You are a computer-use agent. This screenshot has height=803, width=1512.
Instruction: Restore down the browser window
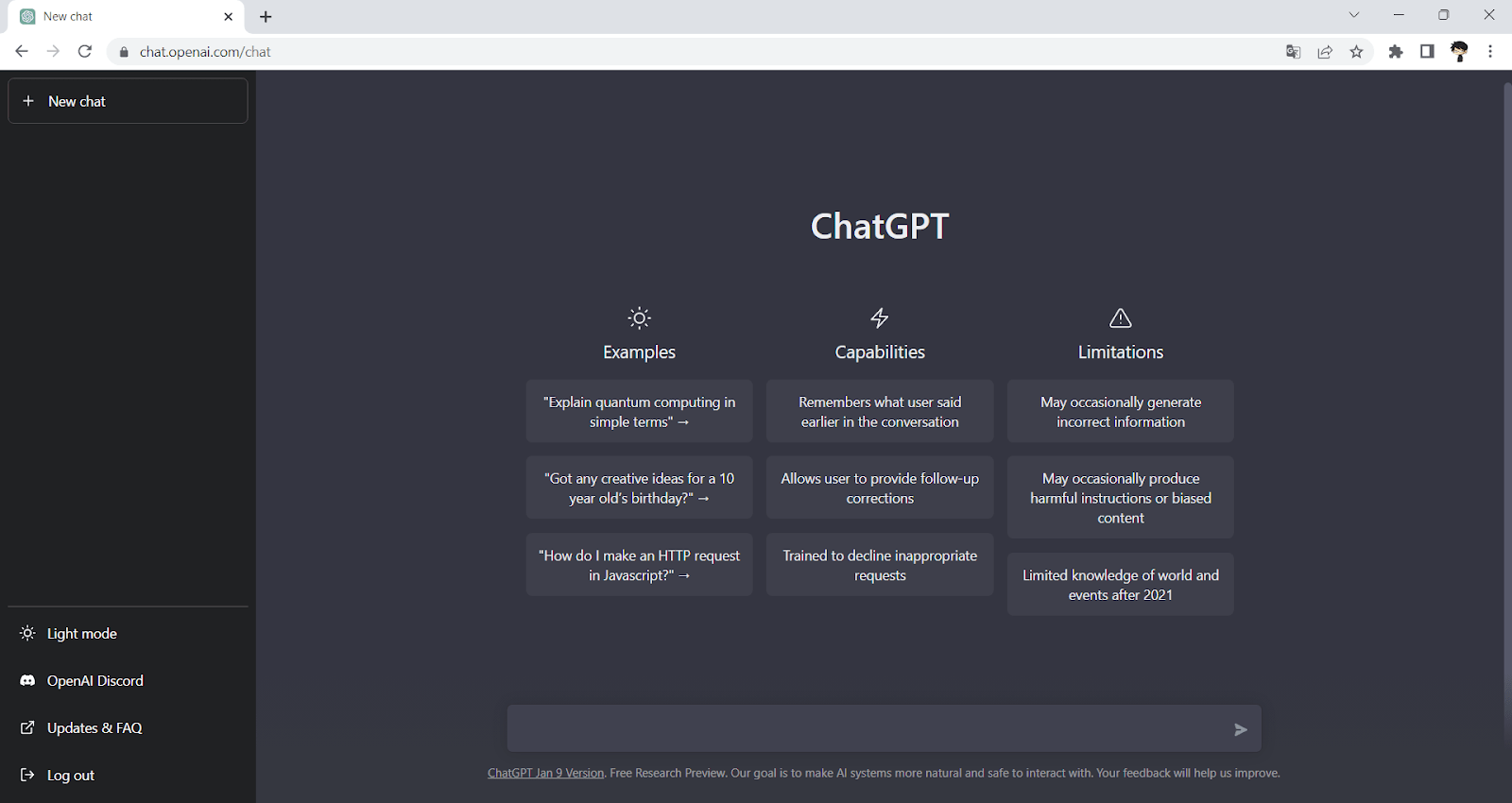click(x=1444, y=15)
